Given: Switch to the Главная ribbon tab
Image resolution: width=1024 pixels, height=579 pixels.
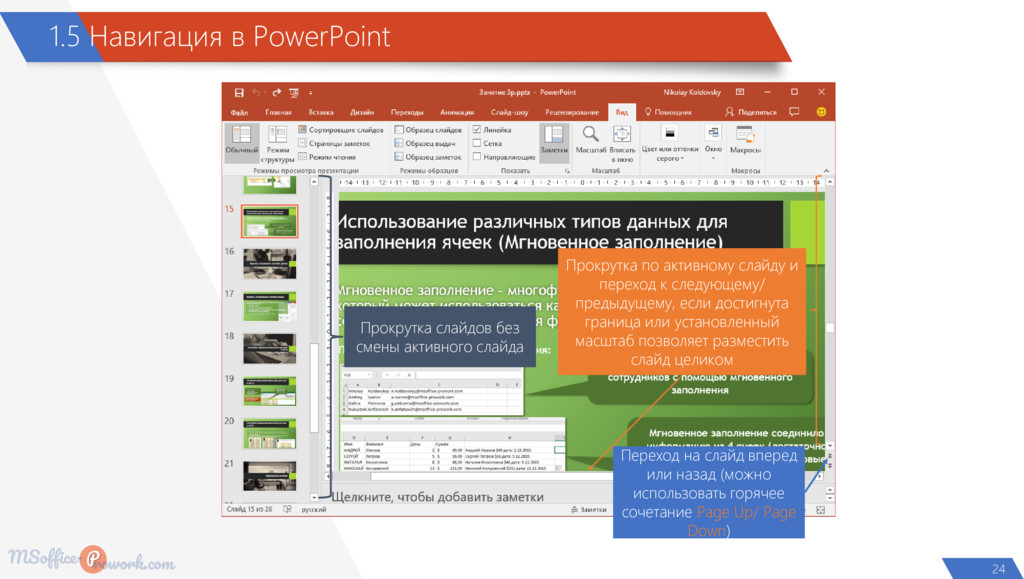Looking at the screenshot, I should [x=278, y=112].
